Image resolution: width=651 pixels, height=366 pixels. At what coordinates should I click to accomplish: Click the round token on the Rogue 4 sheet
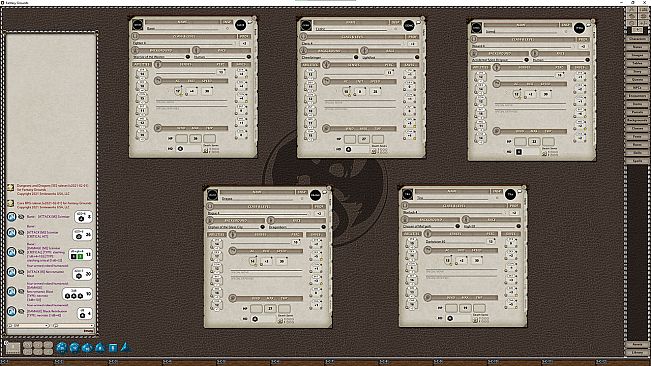(315, 195)
